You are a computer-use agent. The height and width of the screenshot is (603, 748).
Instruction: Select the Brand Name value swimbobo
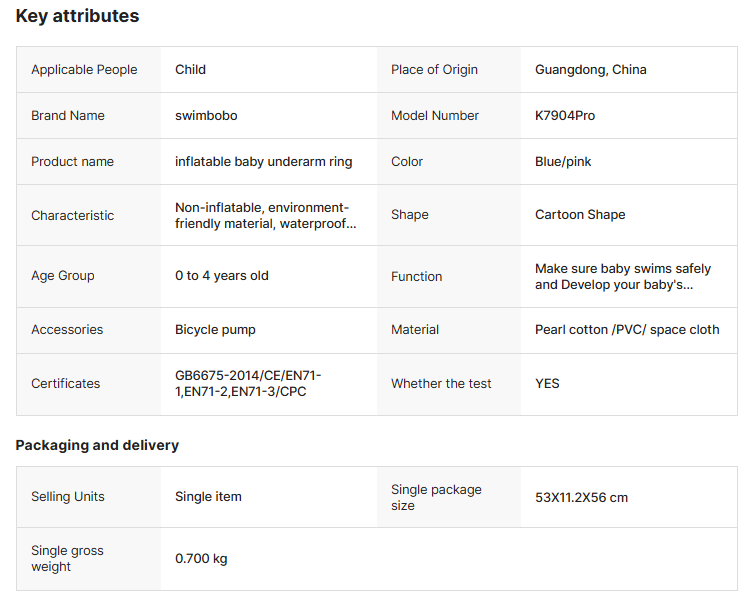pyautogui.click(x=206, y=115)
